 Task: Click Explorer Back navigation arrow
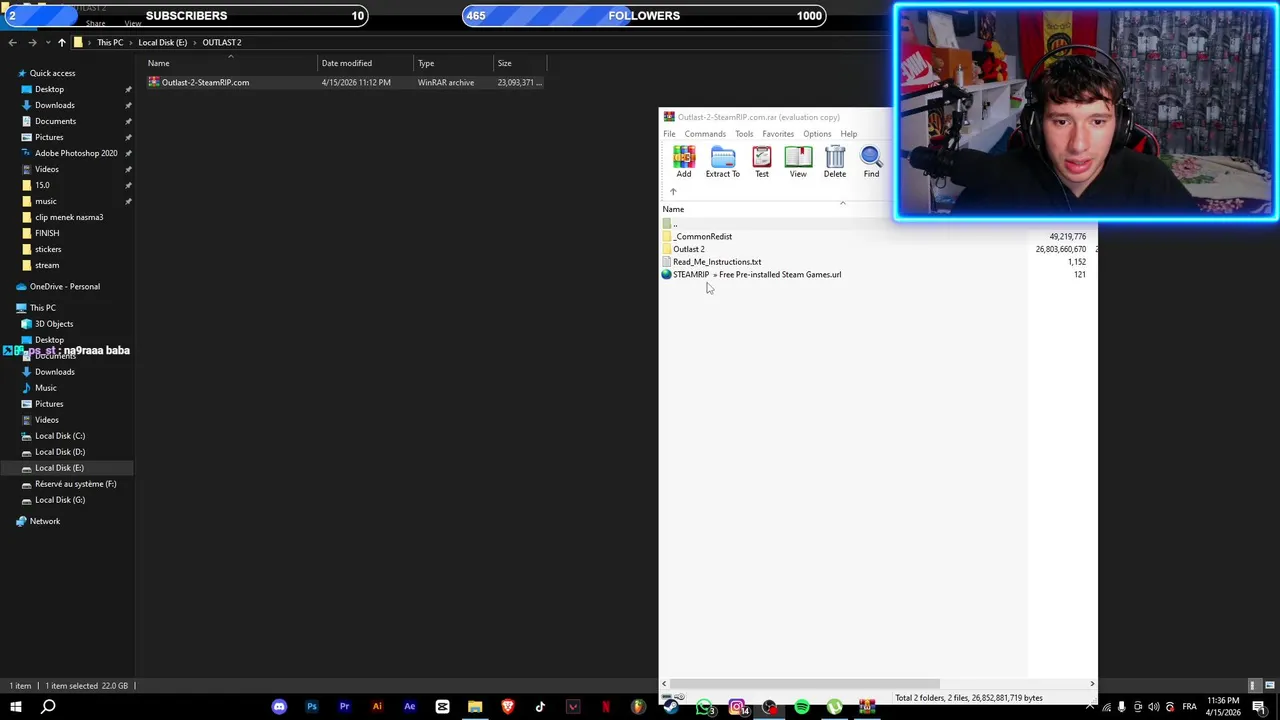[x=12, y=42]
